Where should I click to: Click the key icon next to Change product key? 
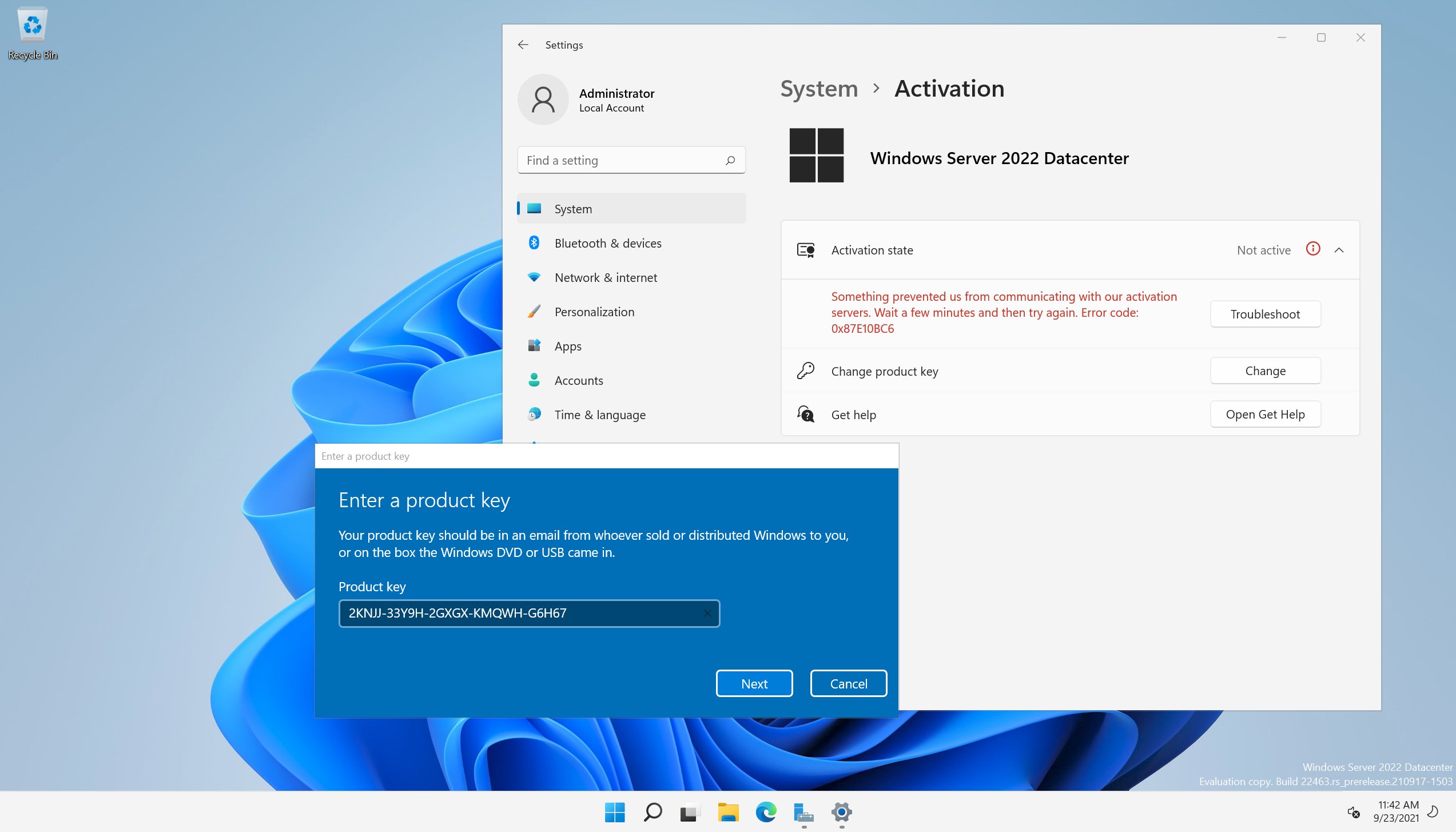point(805,370)
